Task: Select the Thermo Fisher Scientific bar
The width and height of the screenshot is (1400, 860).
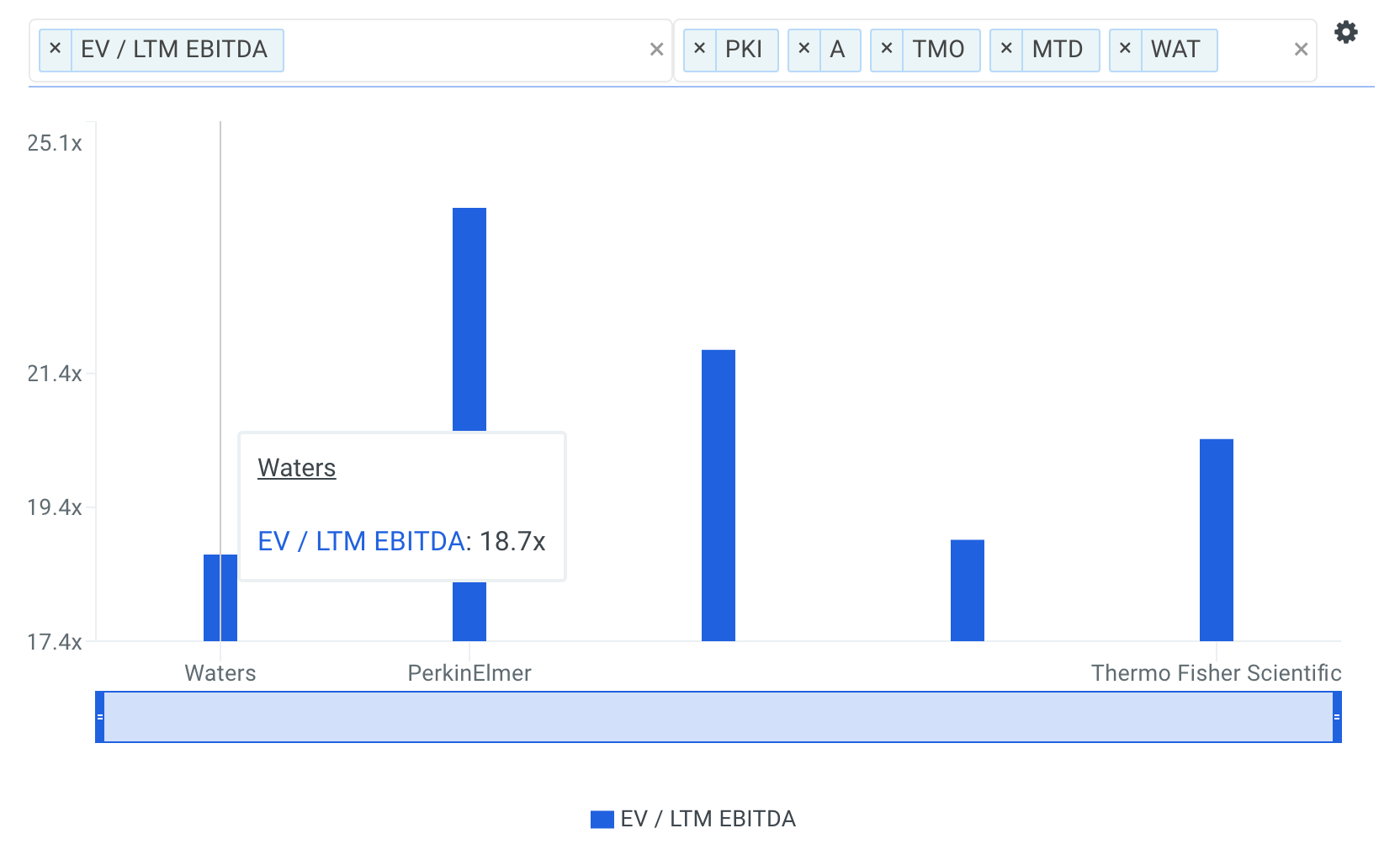Action: [x=1217, y=539]
